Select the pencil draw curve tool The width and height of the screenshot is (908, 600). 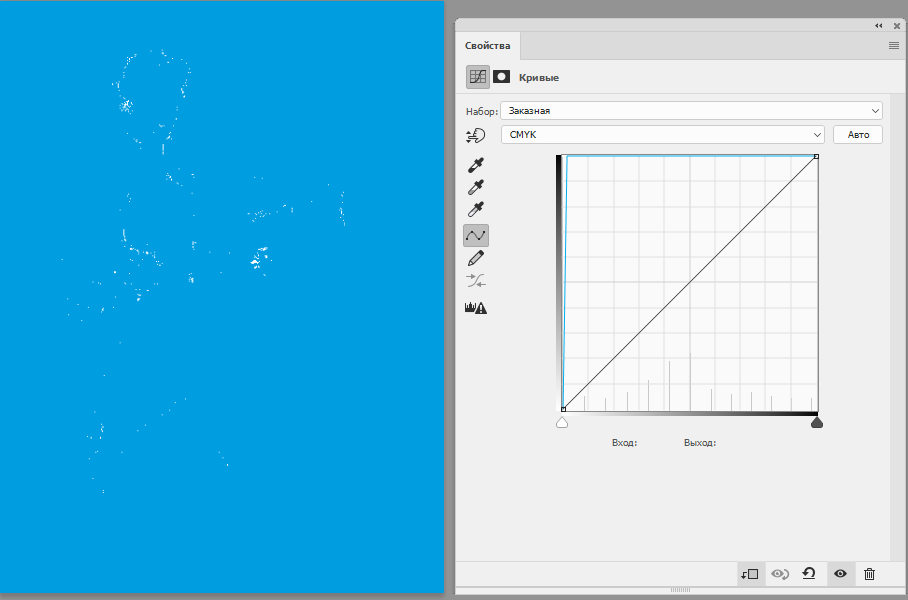pos(475,258)
